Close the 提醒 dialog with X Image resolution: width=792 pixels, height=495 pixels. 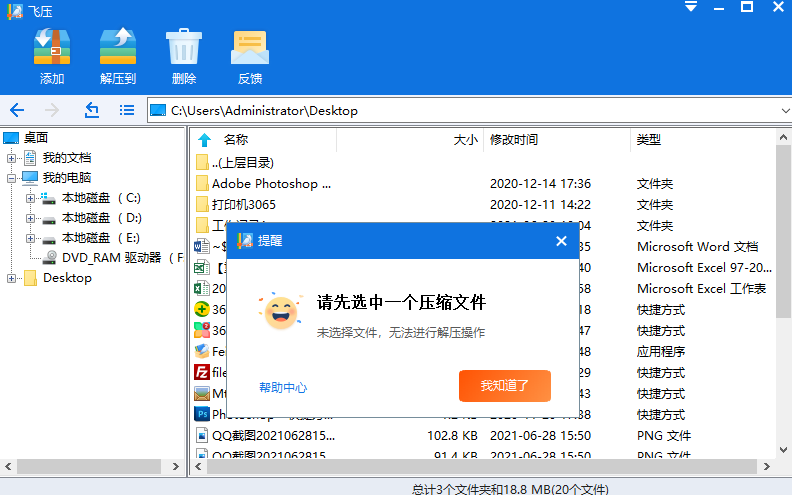[561, 241]
